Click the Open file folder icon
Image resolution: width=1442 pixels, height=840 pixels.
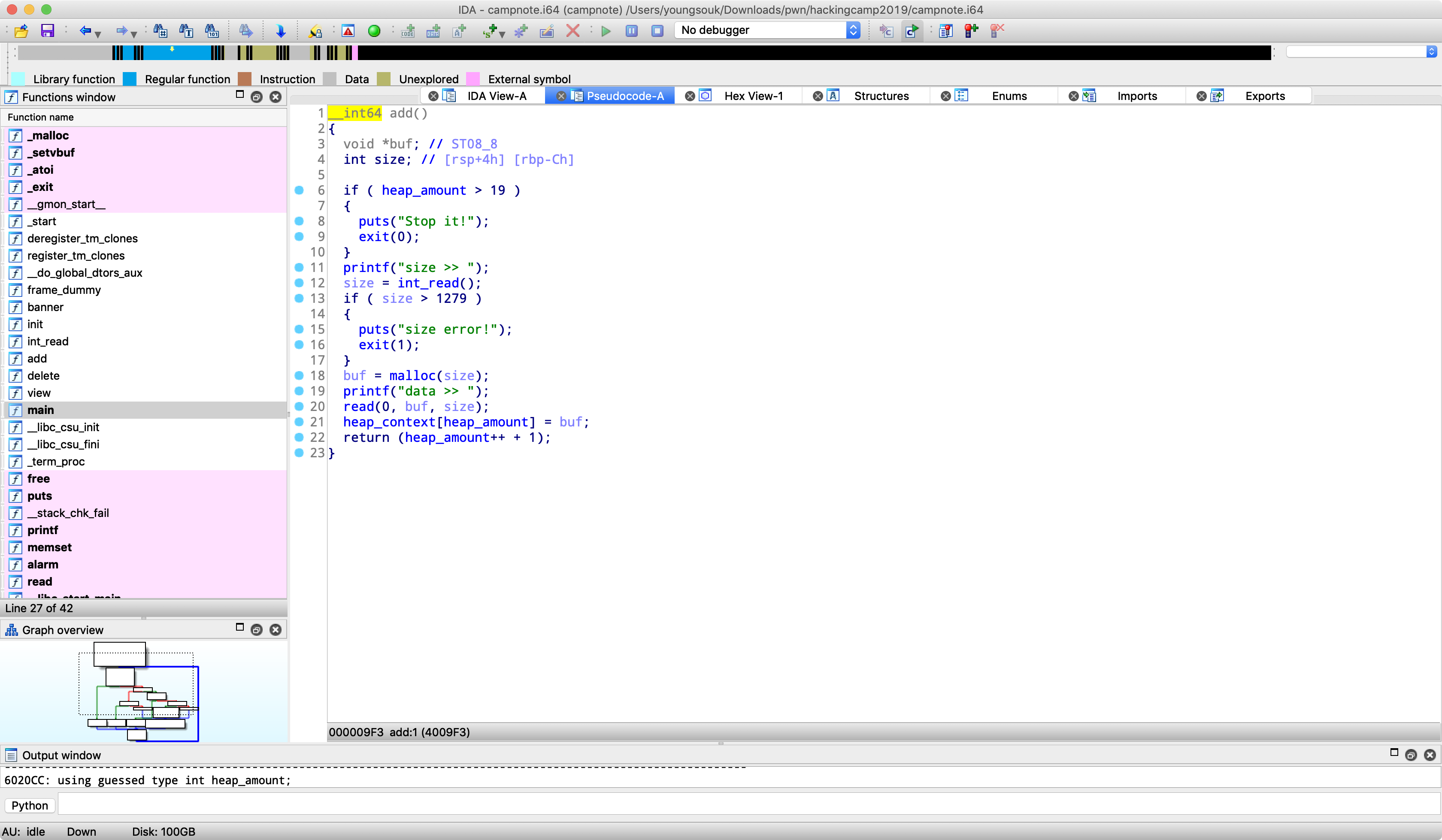point(21,30)
